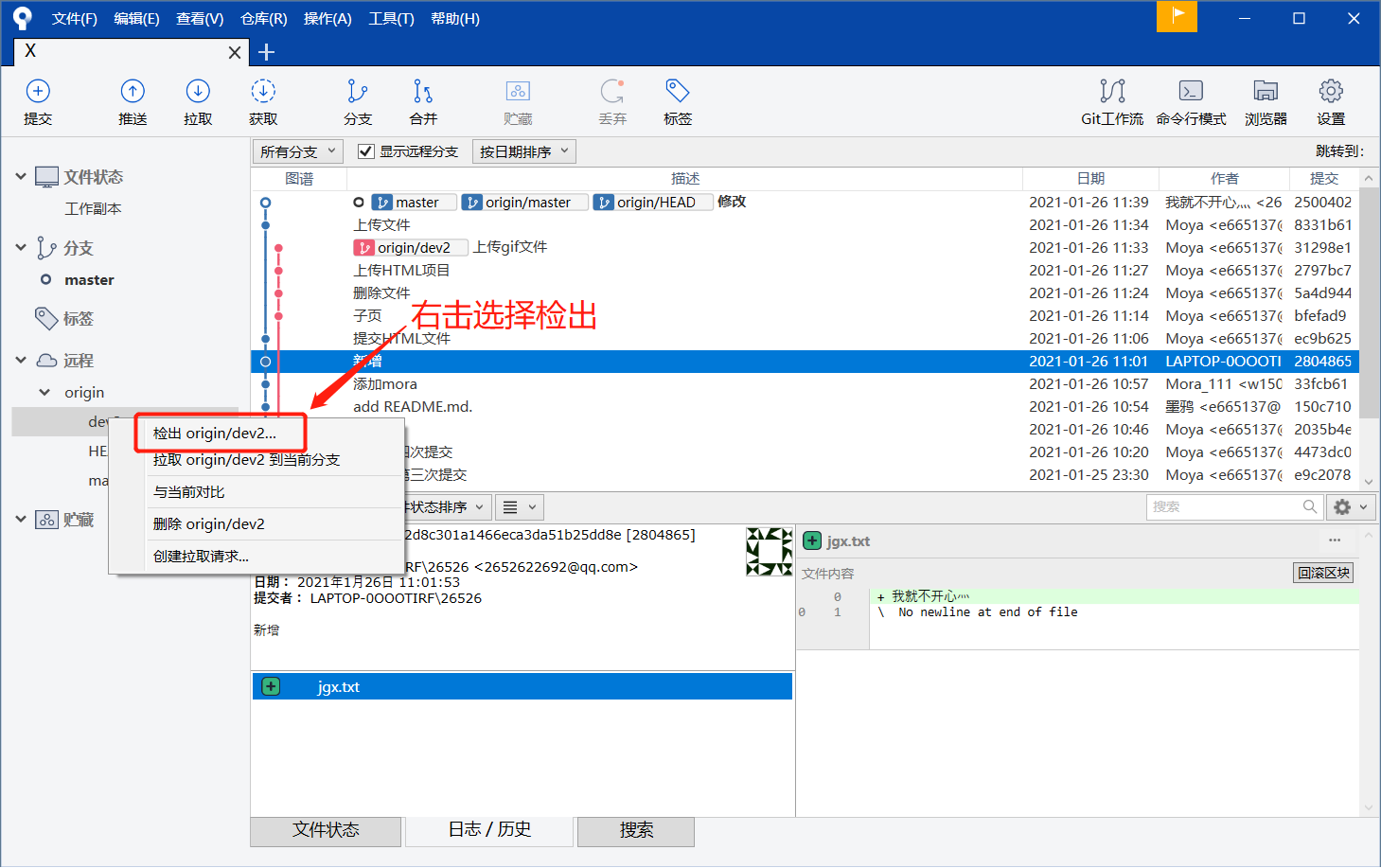Image resolution: width=1381 pixels, height=868 pixels.
Task: Click the committer avatar identicon
Action: tap(769, 551)
